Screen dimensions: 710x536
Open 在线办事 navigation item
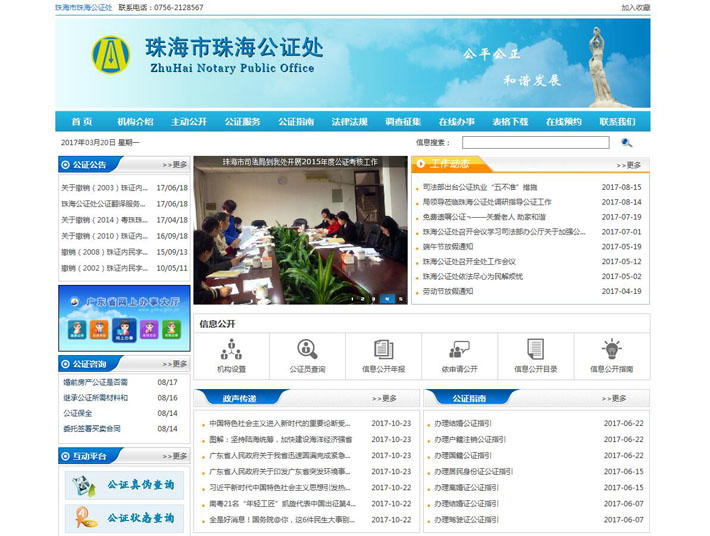tap(456, 122)
